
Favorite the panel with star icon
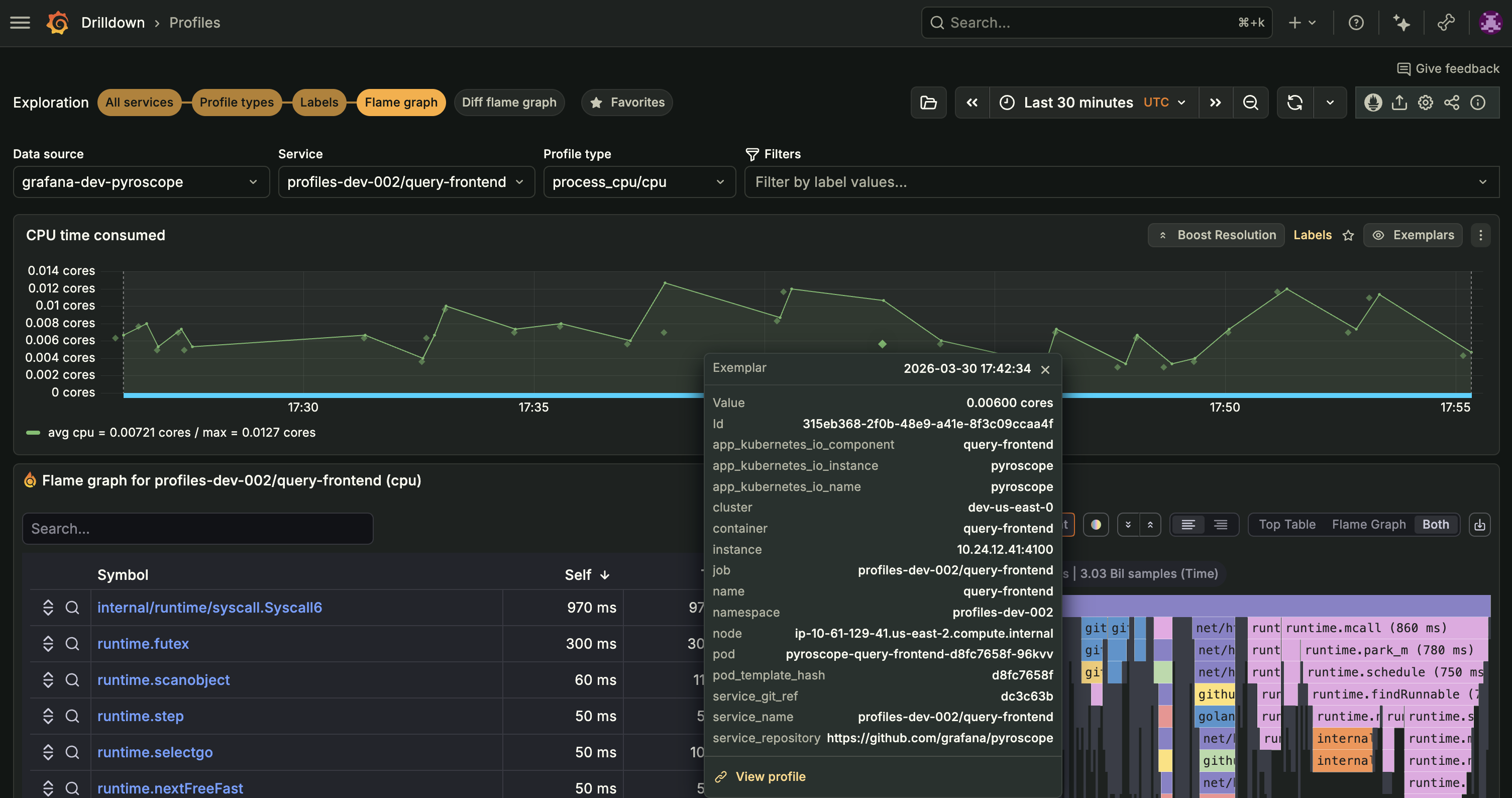pyautogui.click(x=1348, y=236)
